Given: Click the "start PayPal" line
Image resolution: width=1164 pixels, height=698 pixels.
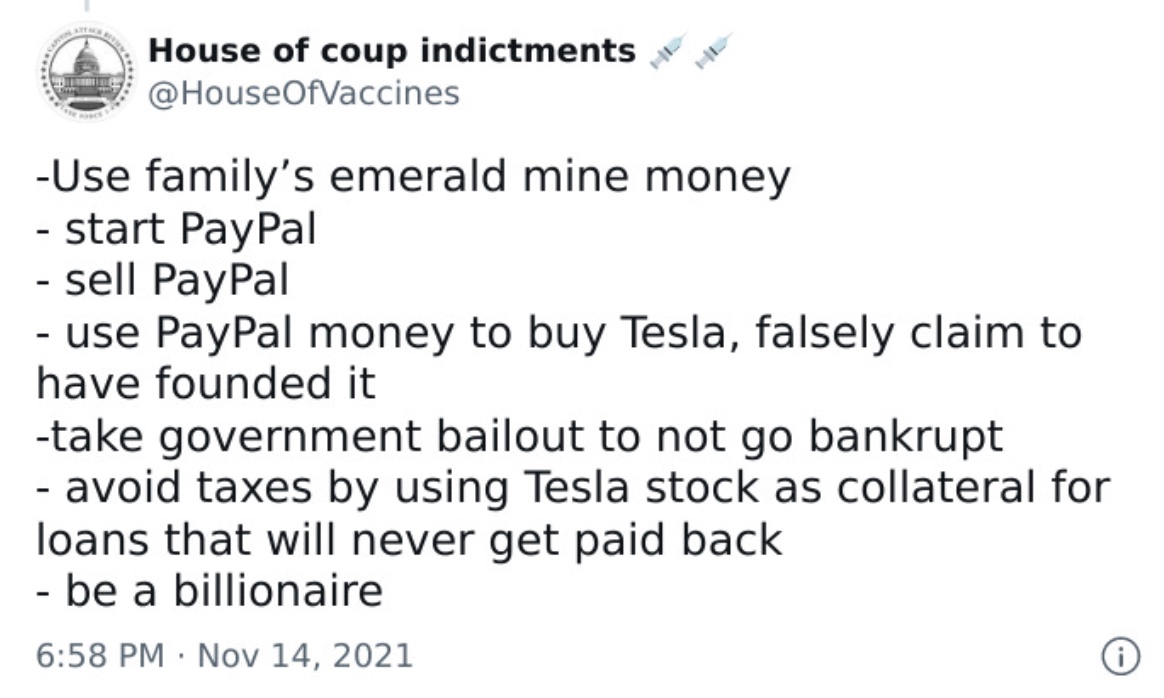Looking at the screenshot, I should [176, 229].
